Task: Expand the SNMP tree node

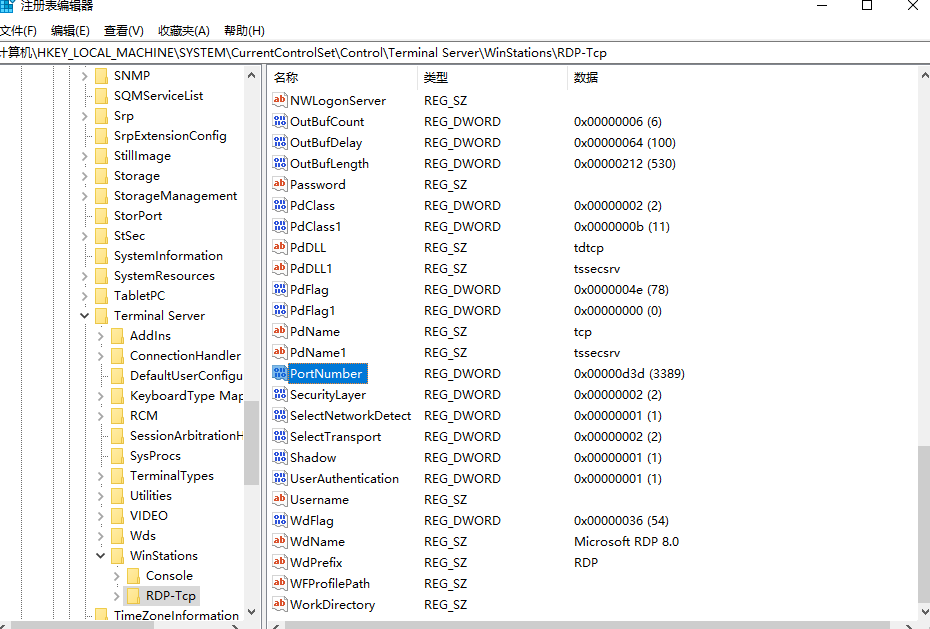Action: click(x=85, y=76)
